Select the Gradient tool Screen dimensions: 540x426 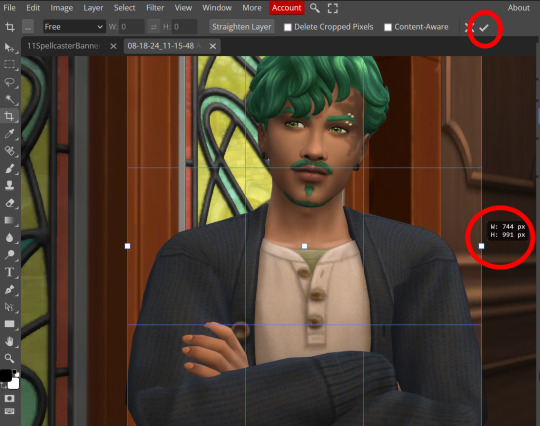pyautogui.click(x=9, y=220)
